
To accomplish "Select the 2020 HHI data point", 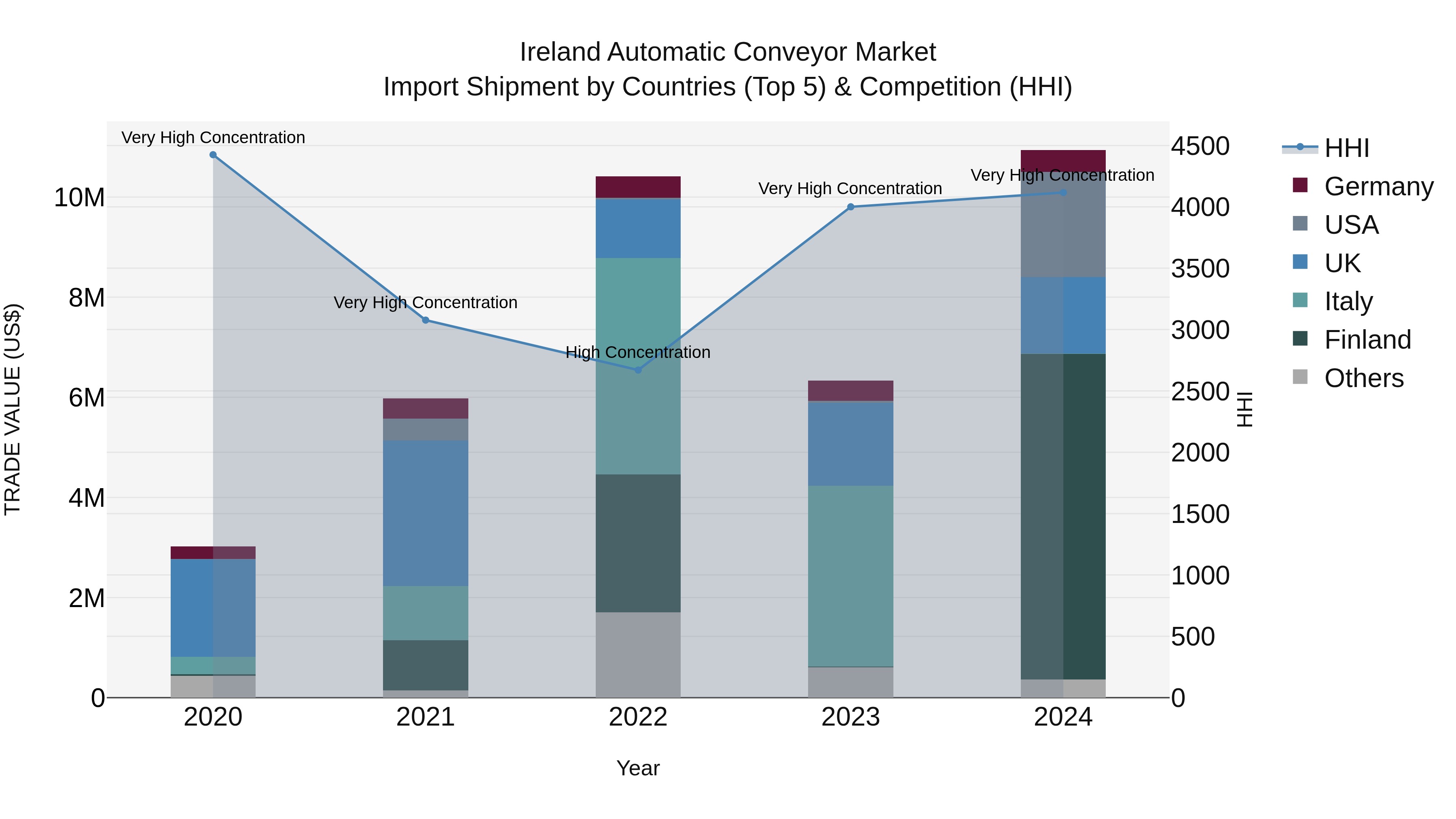I will [213, 155].
